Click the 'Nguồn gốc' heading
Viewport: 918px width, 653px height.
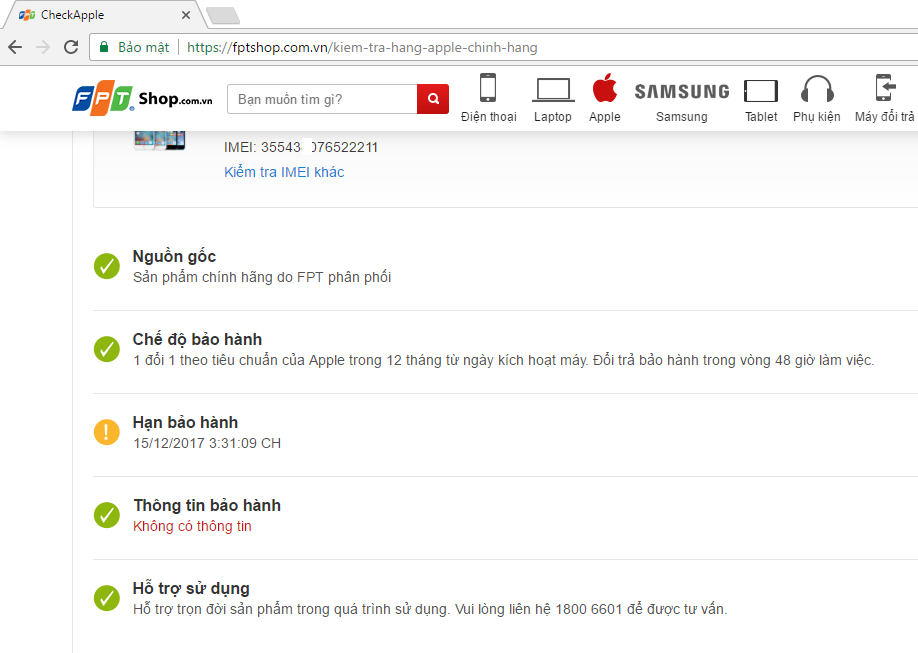[174, 257]
